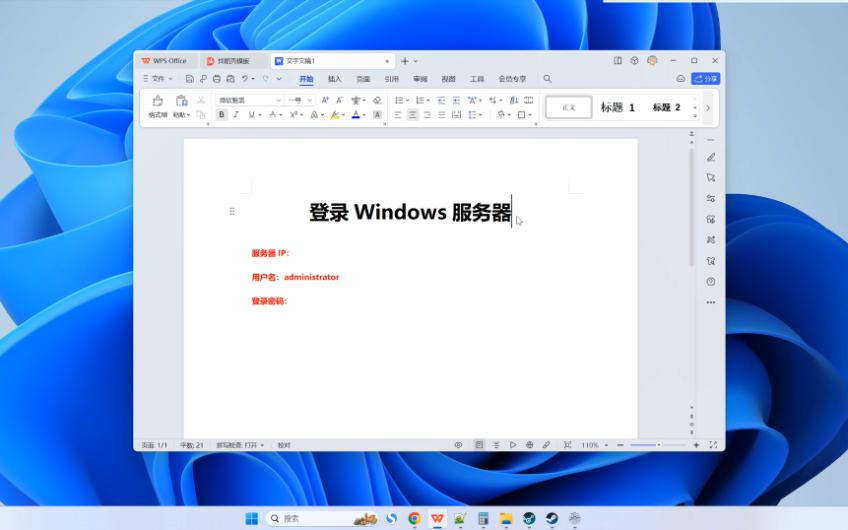Open the help question-mark sidebar icon
The width and height of the screenshot is (848, 530).
(x=711, y=282)
